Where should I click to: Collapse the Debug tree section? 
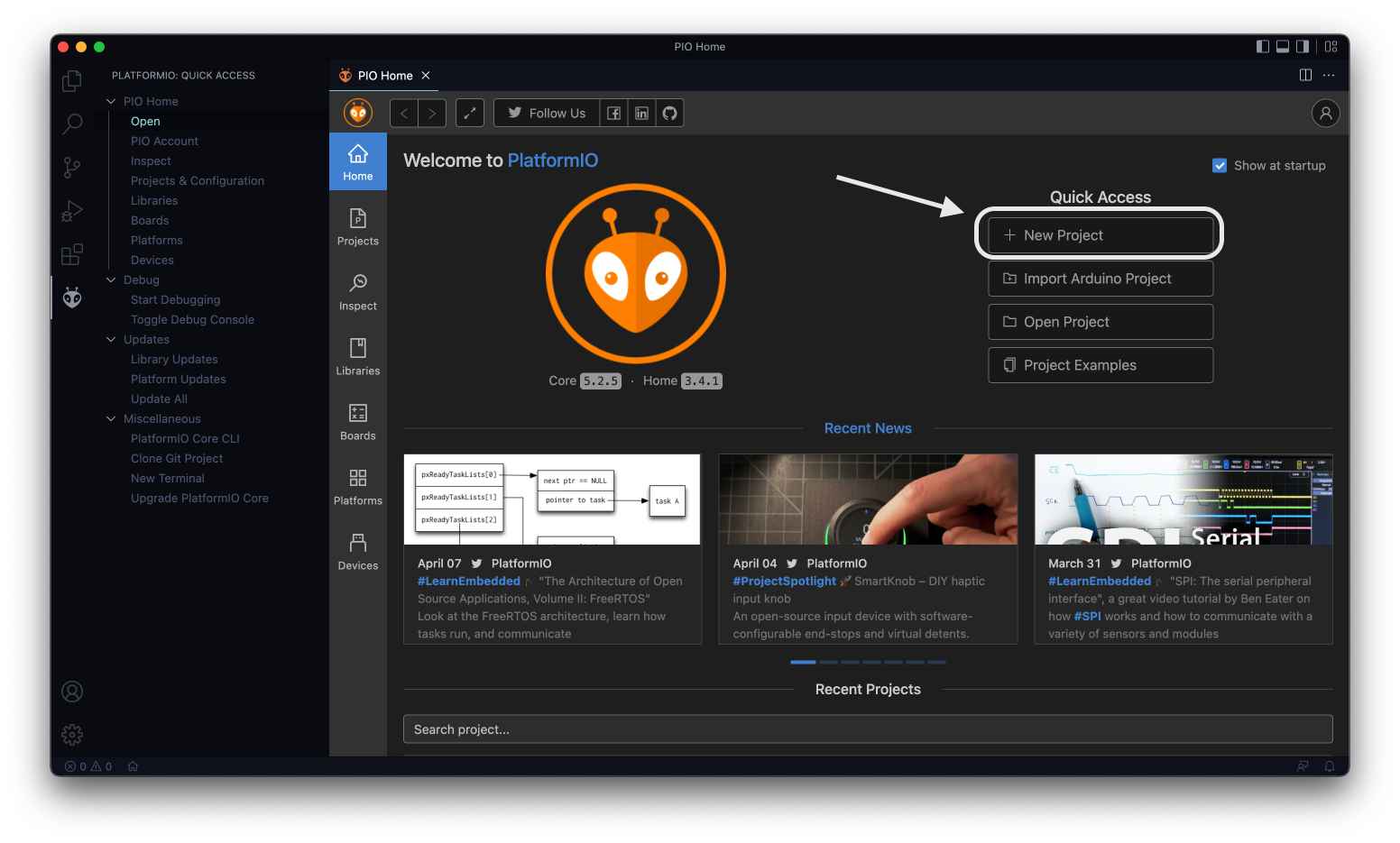(111, 279)
